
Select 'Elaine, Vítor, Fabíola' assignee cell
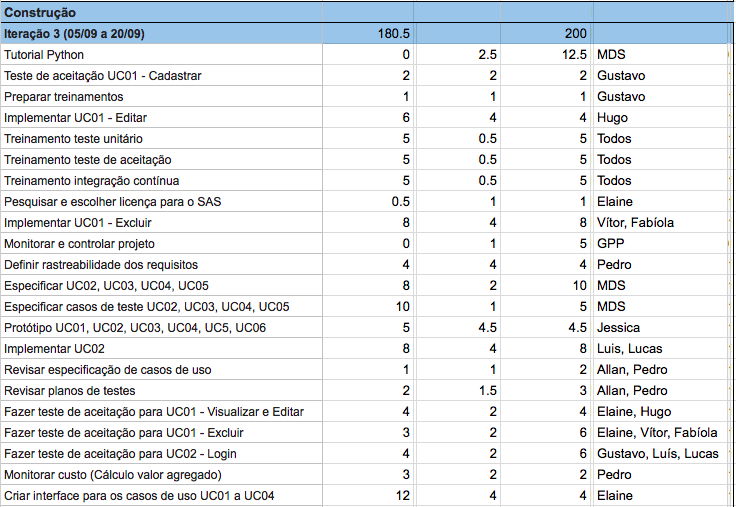[660, 433]
